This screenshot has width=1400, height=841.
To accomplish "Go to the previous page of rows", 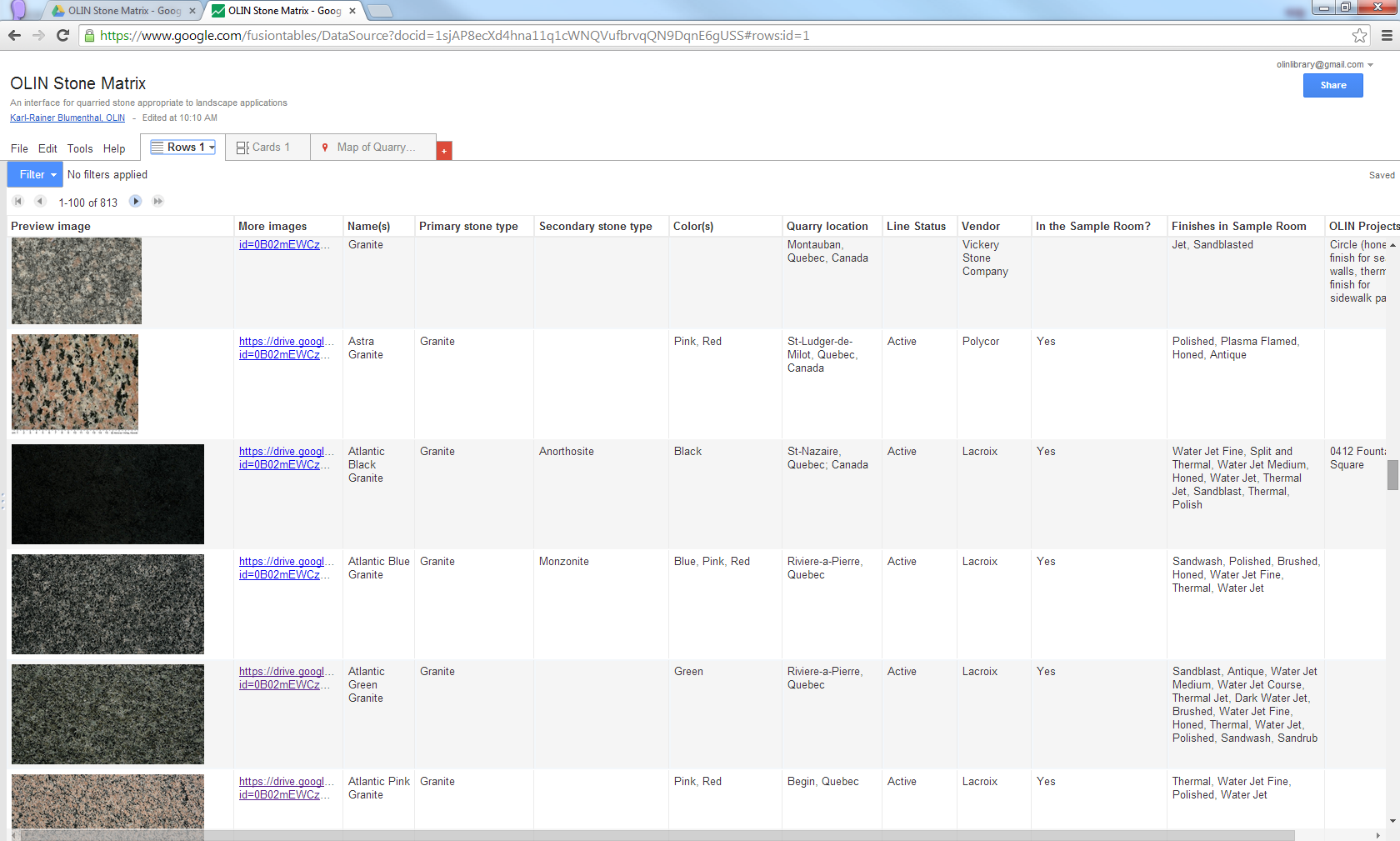I will point(39,201).
